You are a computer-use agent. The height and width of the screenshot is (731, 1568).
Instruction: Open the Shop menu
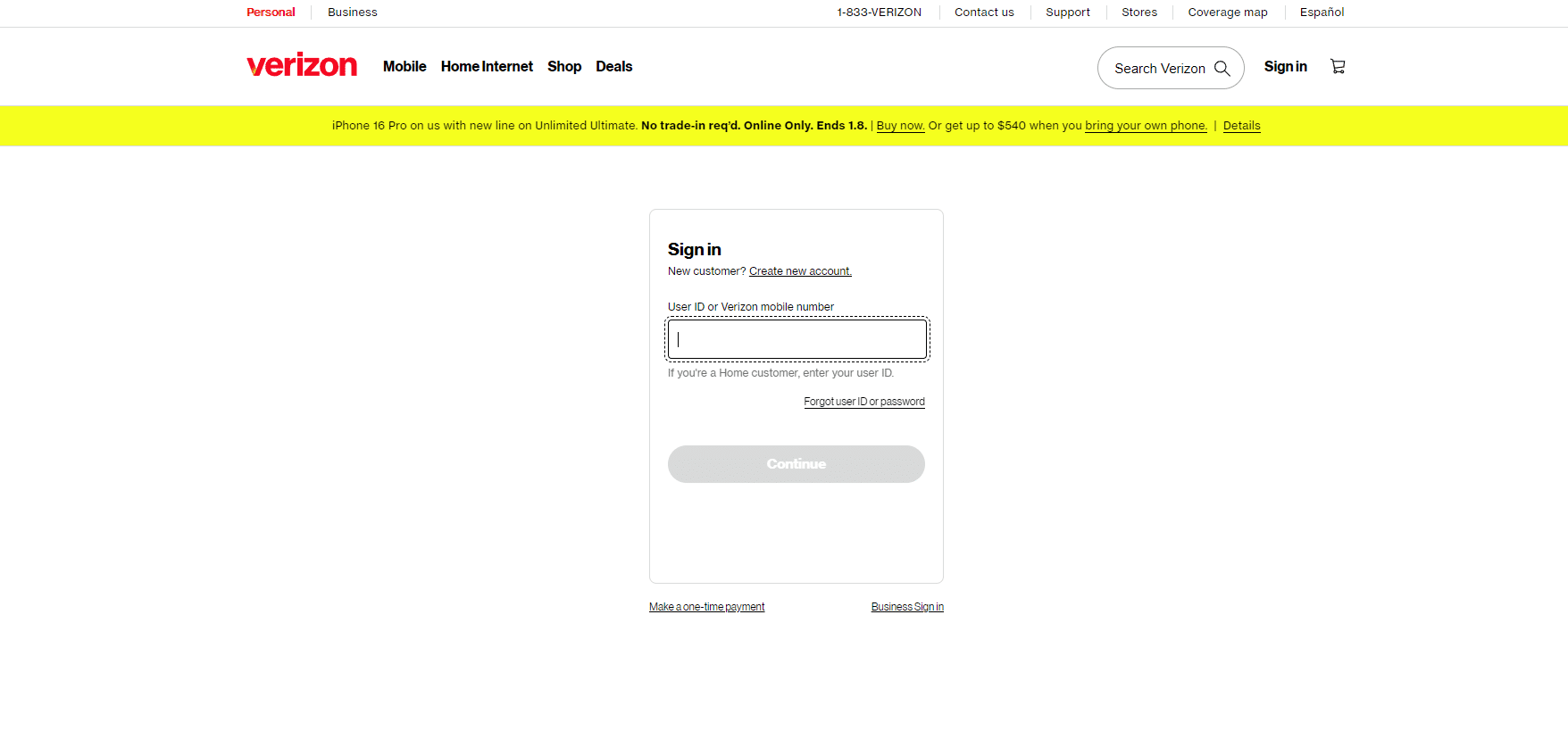point(564,66)
